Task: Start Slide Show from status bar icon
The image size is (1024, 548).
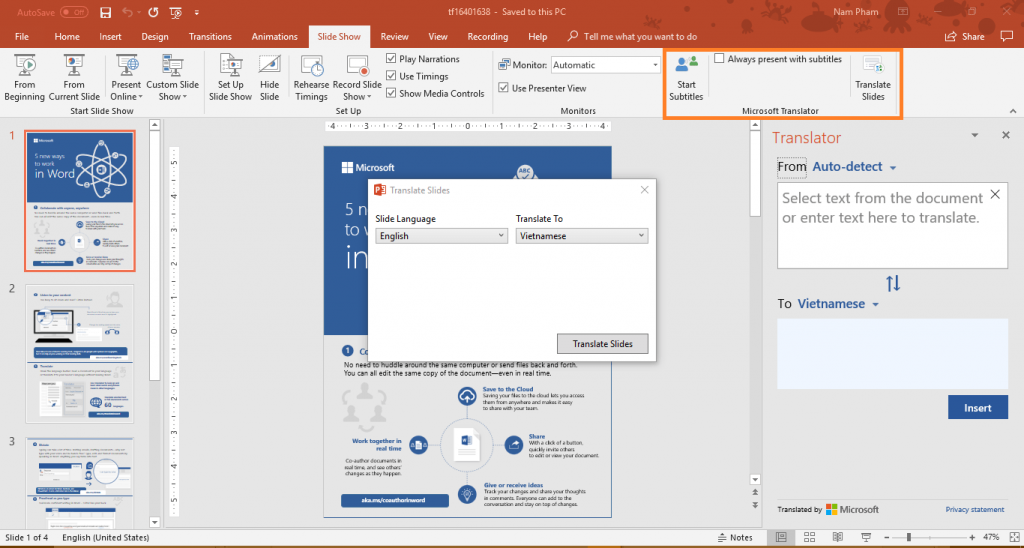Action: click(865, 537)
